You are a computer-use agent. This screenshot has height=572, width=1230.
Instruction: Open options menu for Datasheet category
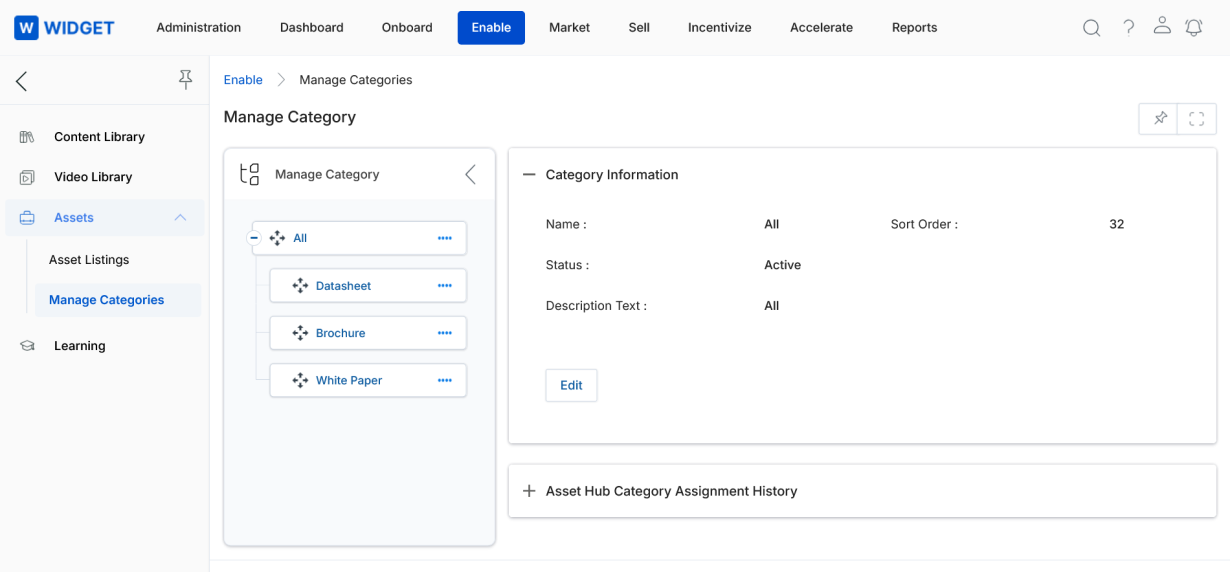pyautogui.click(x=445, y=286)
